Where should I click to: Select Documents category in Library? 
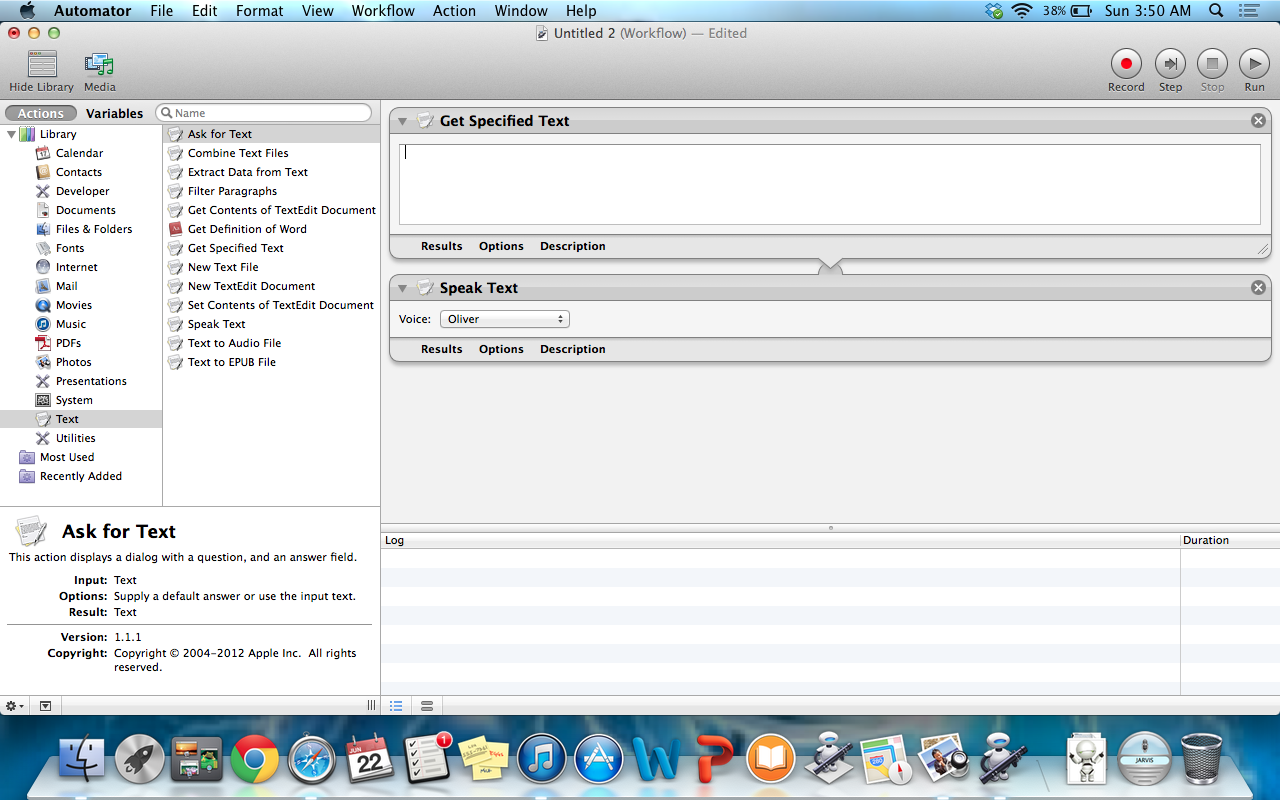coord(85,210)
